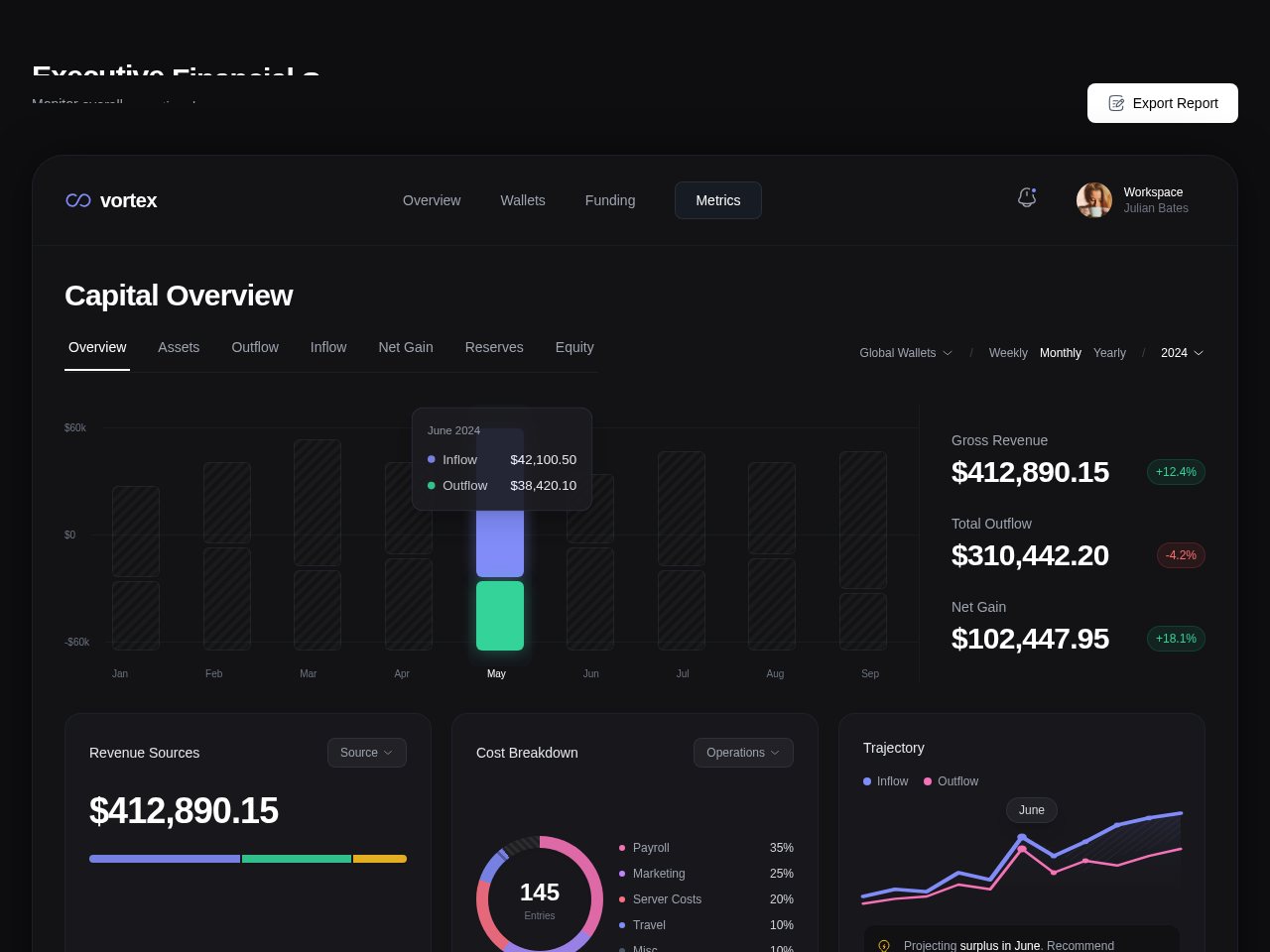Click the purple Inflow dot in the chart tooltip

[x=432, y=459]
